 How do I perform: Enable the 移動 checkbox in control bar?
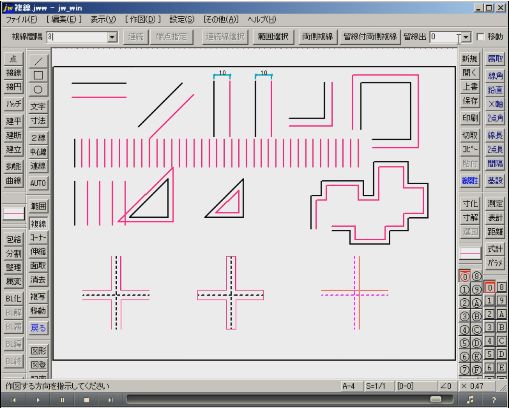[480, 37]
